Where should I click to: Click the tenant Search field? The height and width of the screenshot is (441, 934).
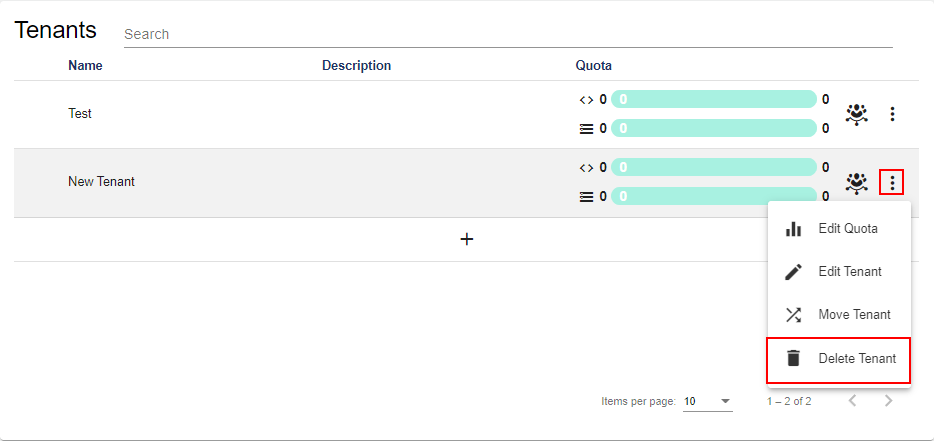(507, 34)
